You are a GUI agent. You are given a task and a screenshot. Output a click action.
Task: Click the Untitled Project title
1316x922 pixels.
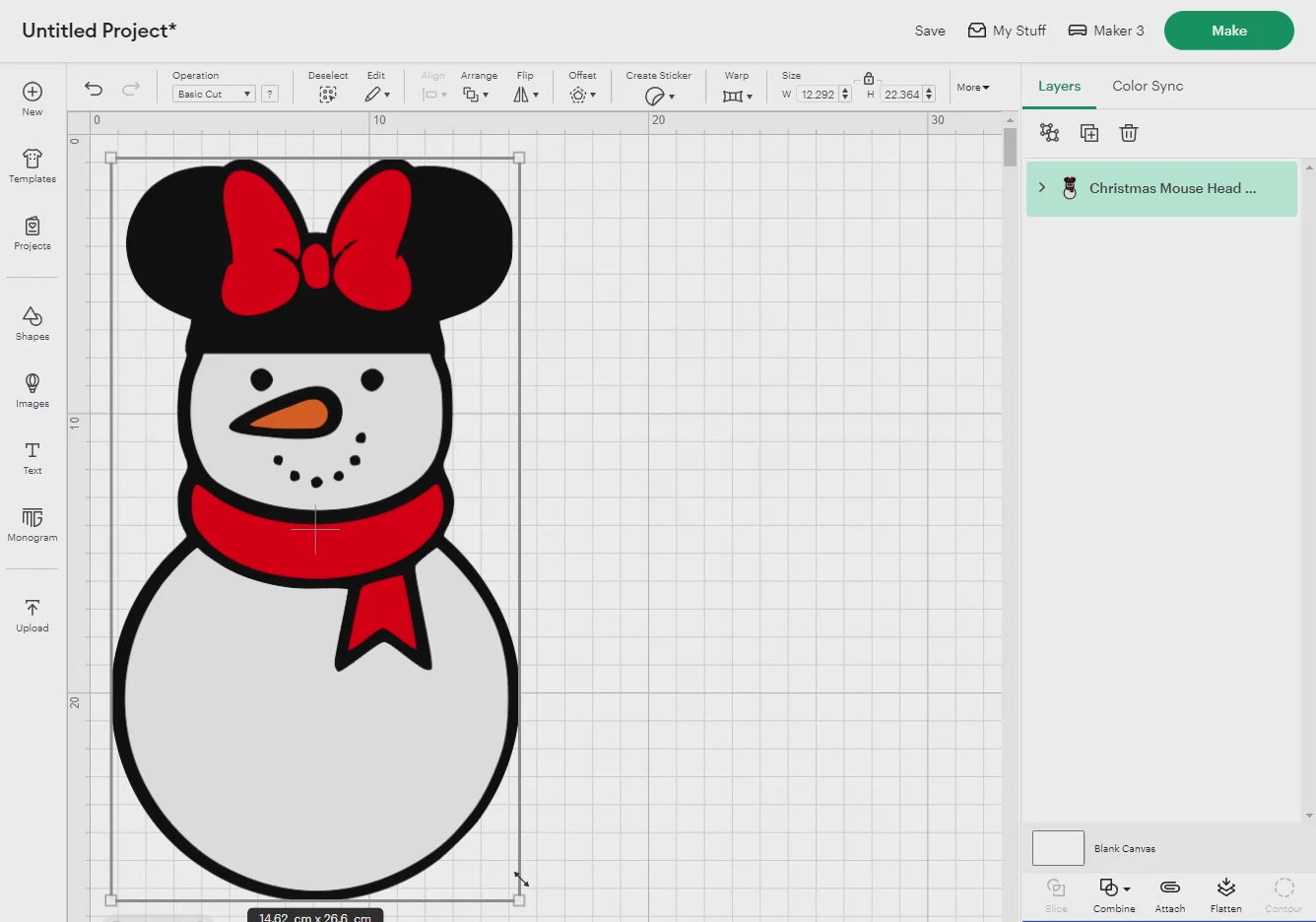(x=99, y=31)
